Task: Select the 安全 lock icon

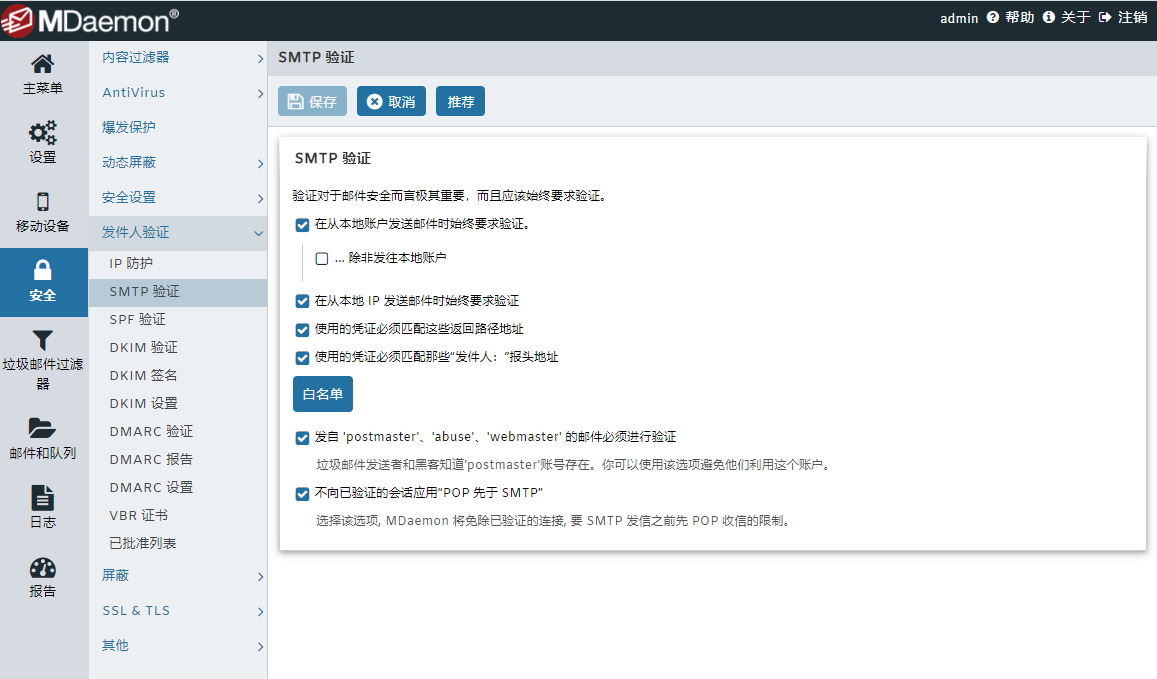Action: coord(43,270)
